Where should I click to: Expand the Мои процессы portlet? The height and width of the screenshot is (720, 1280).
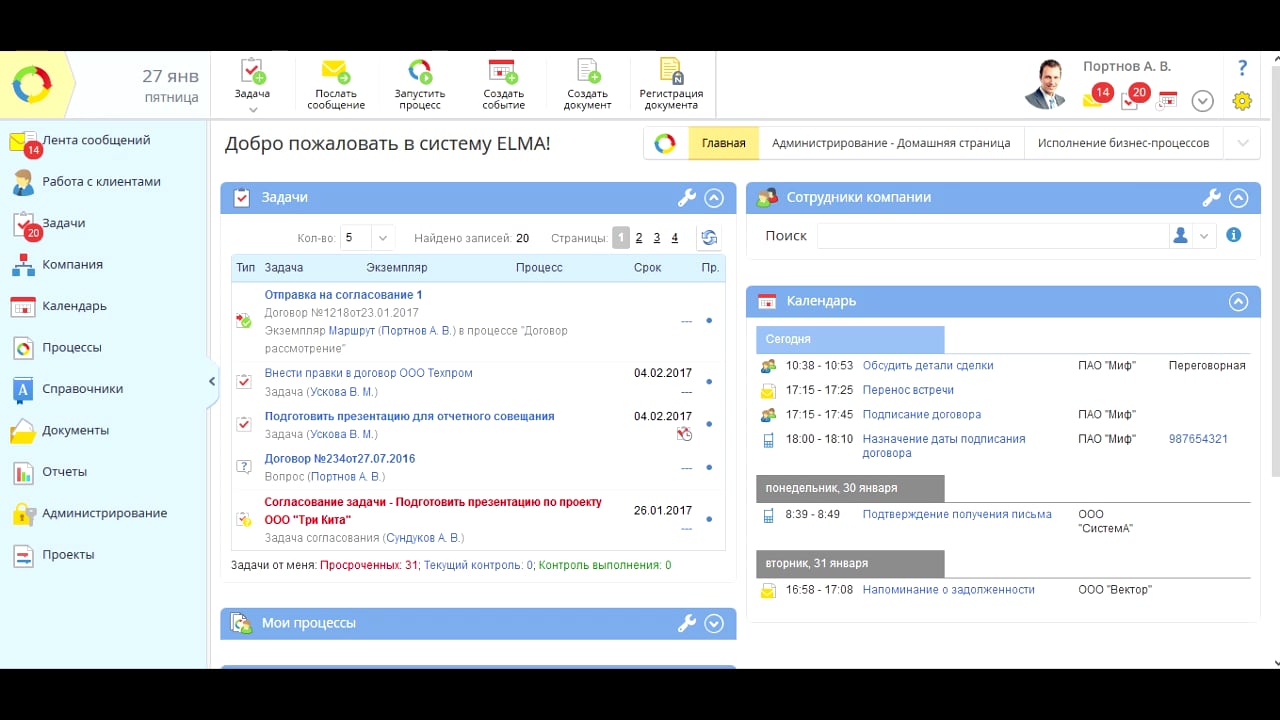714,623
